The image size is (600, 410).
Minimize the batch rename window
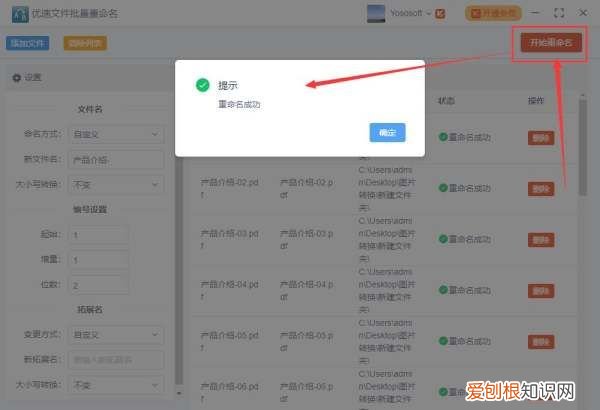click(535, 13)
